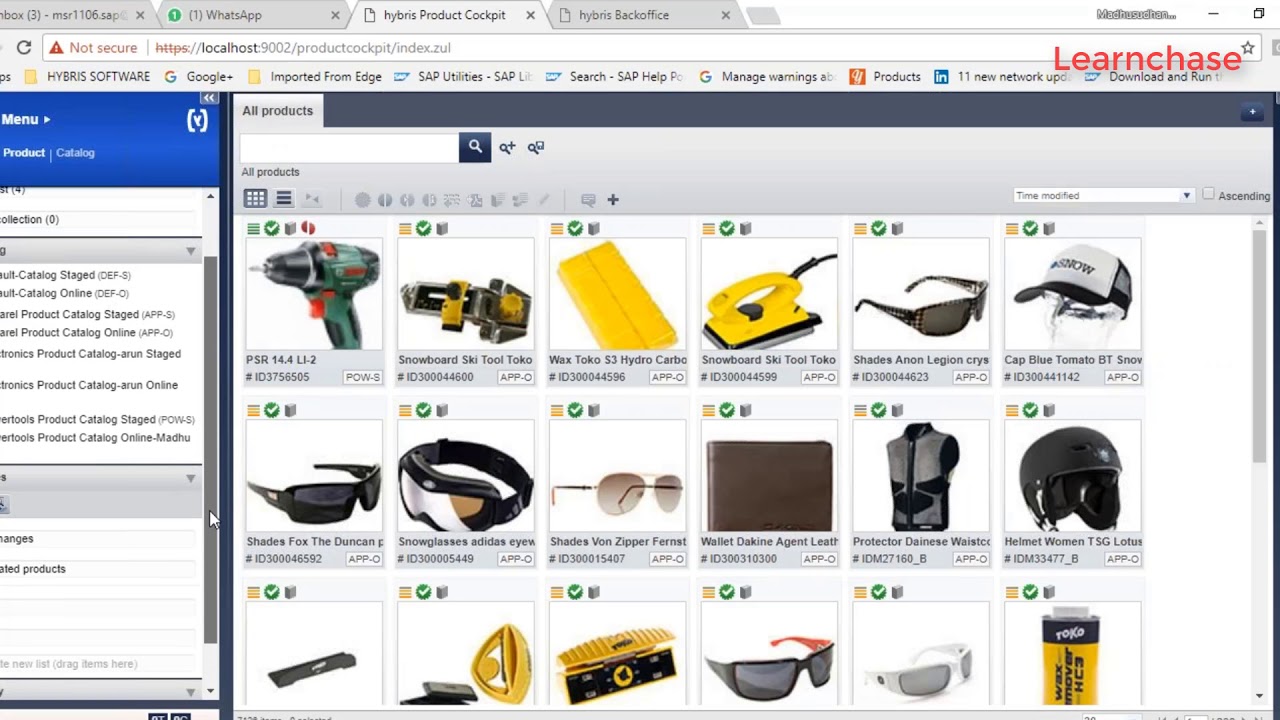Image resolution: width=1280 pixels, height=720 pixels.
Task: Collapse the left navigation panel arrows
Action: [209, 97]
